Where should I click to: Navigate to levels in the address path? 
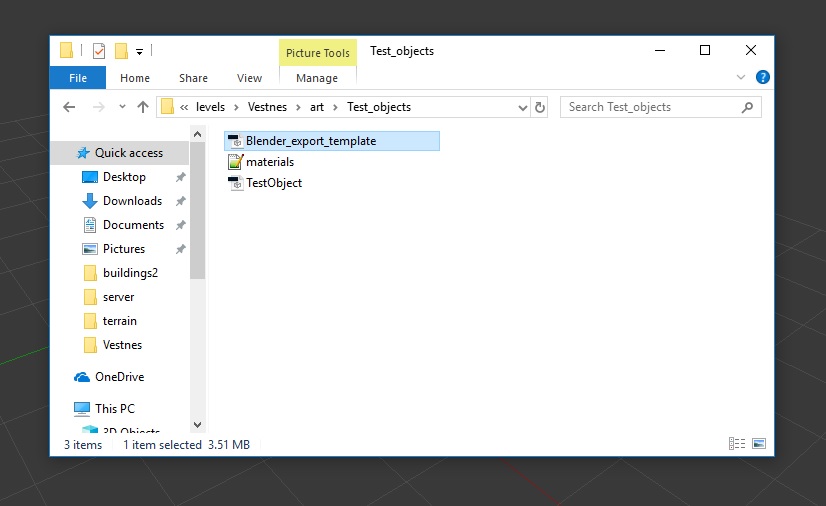(210, 107)
